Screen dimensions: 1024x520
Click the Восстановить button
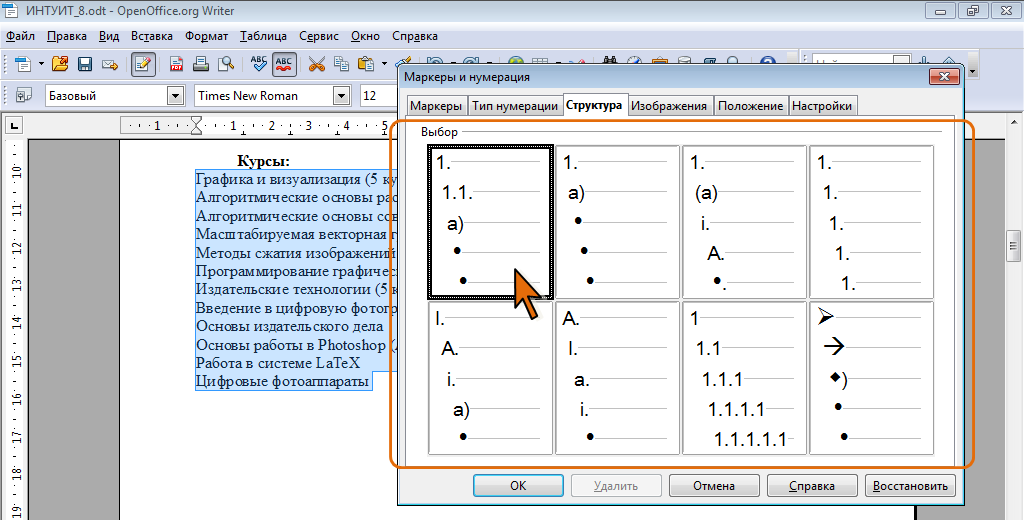click(910, 486)
